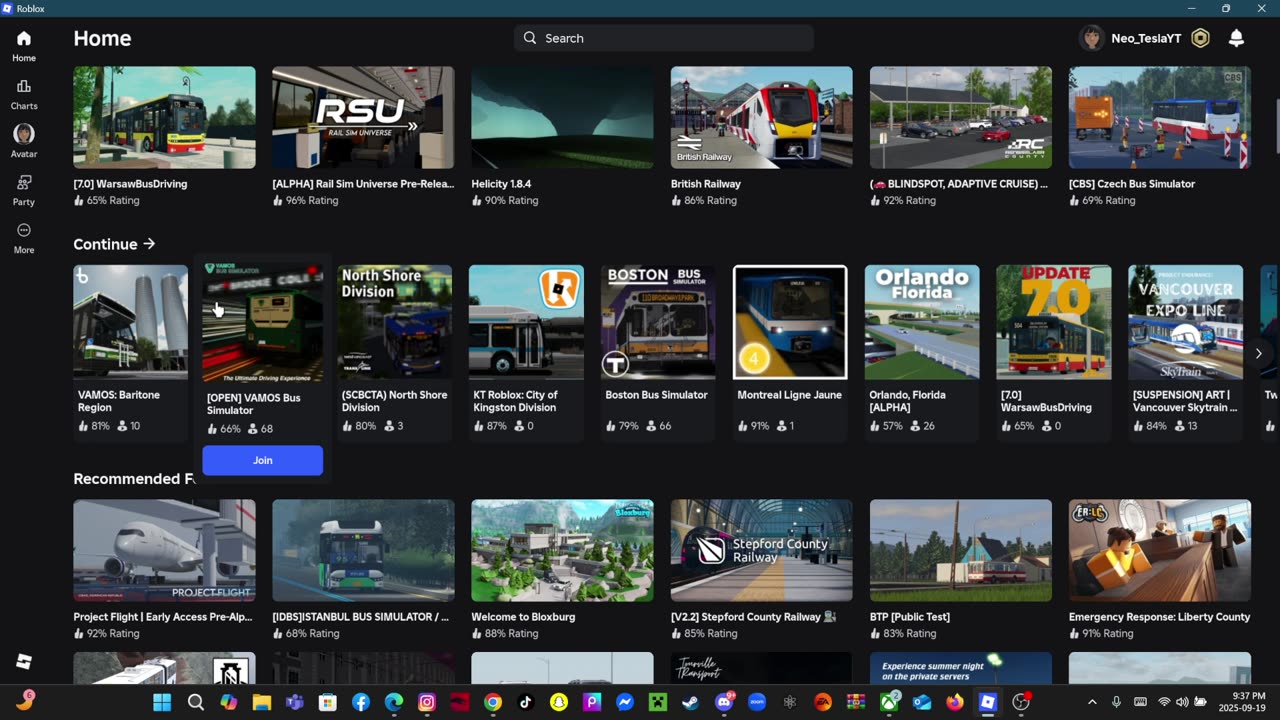1280x720 pixels.
Task: Open the Blindspot, Adaptive Cruise game thumbnail
Action: 960,117
